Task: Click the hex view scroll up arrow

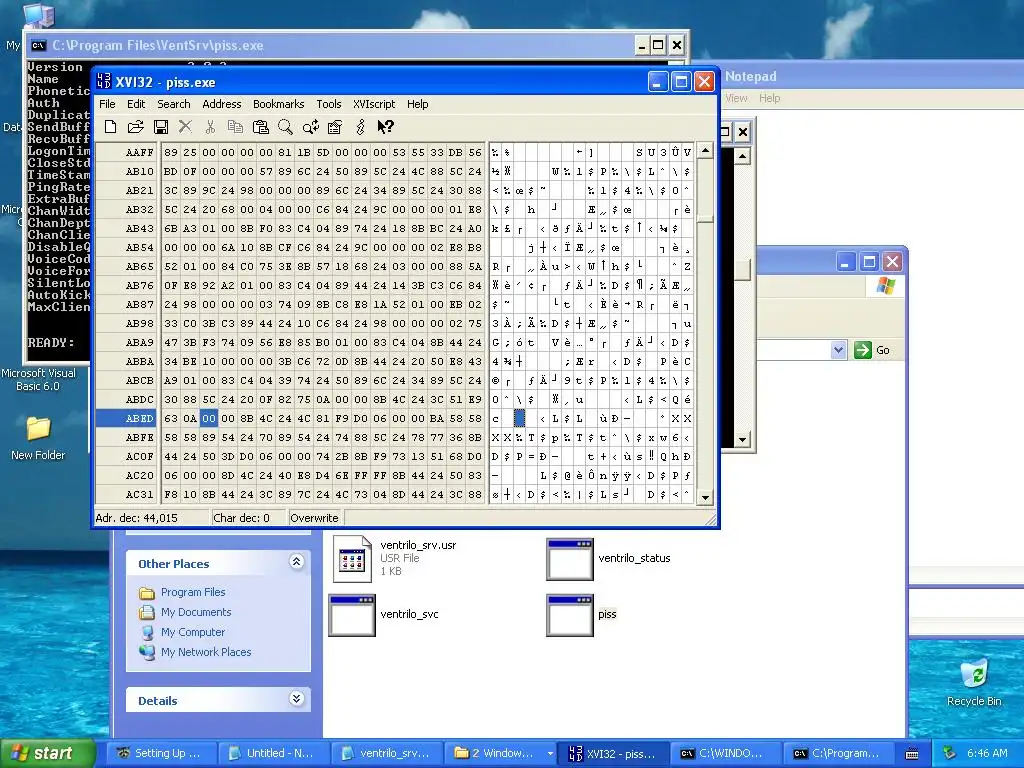Action: (x=705, y=151)
